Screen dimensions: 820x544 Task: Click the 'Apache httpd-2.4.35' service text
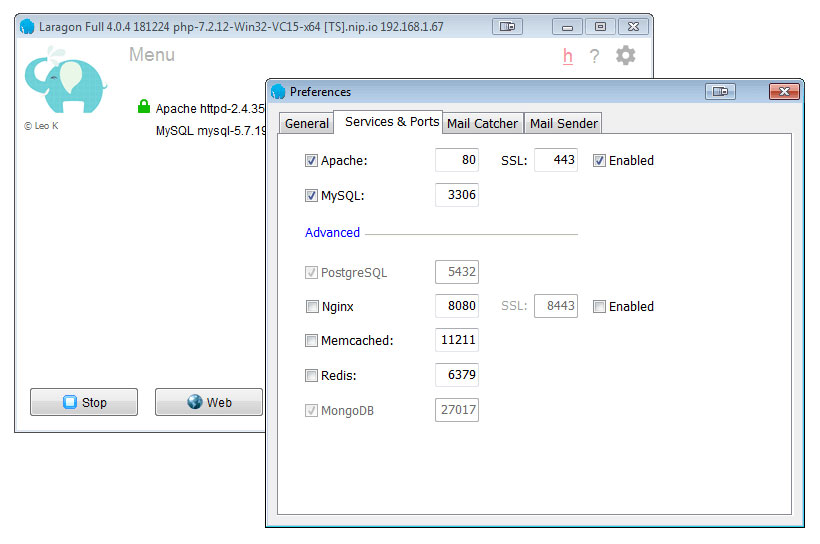(210, 109)
